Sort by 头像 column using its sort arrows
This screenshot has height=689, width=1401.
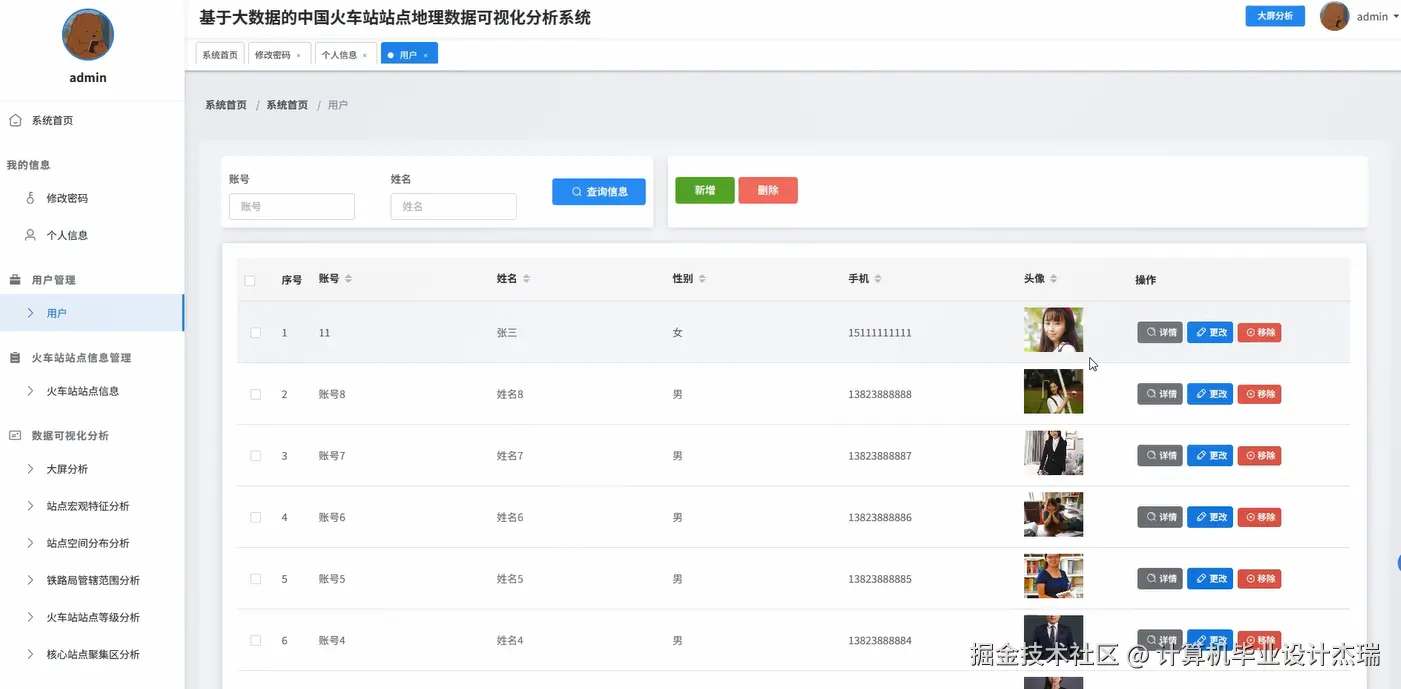click(1054, 279)
